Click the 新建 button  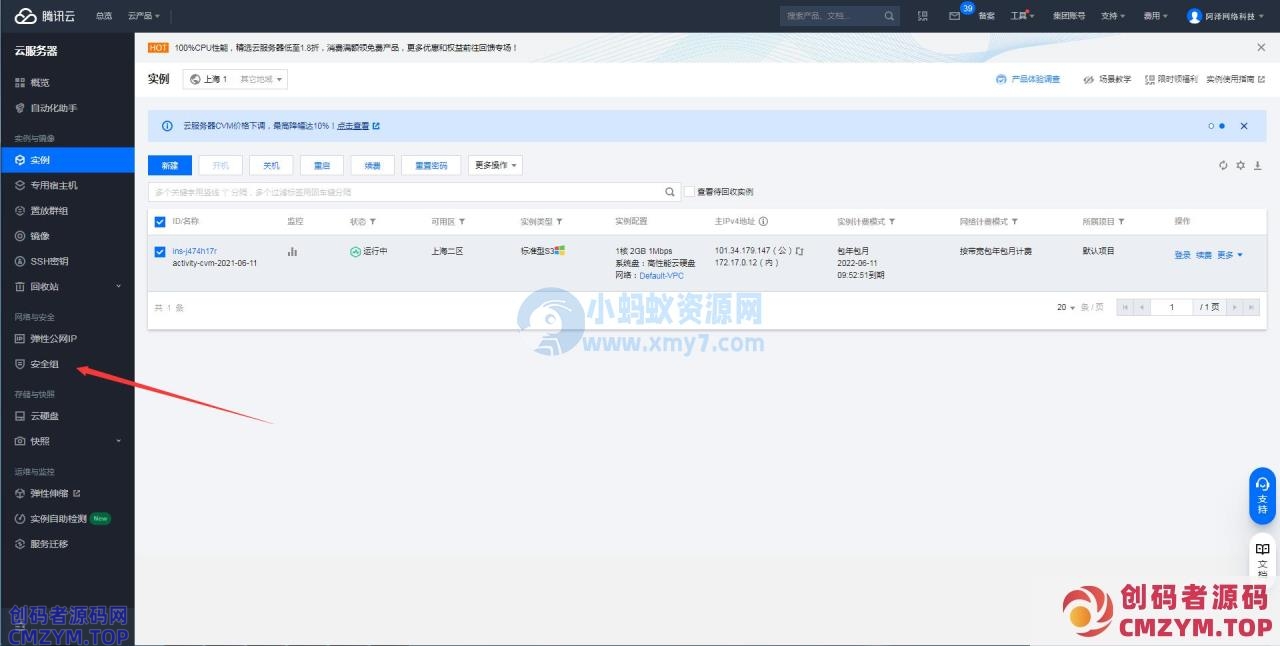click(169, 165)
